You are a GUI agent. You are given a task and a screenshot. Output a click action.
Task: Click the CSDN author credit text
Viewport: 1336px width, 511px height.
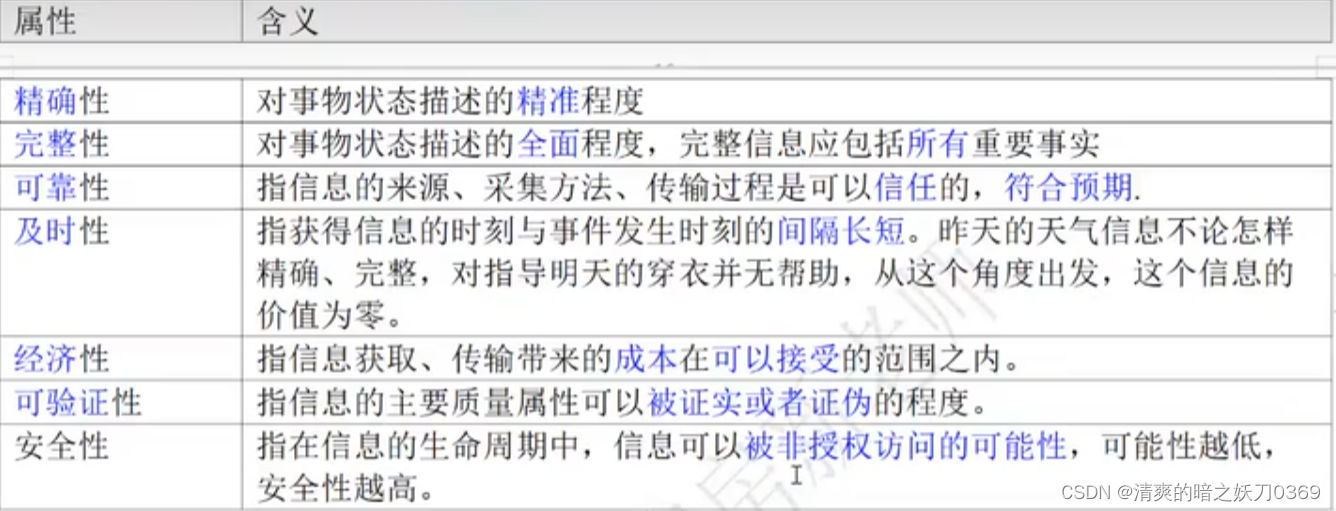[1190, 491]
